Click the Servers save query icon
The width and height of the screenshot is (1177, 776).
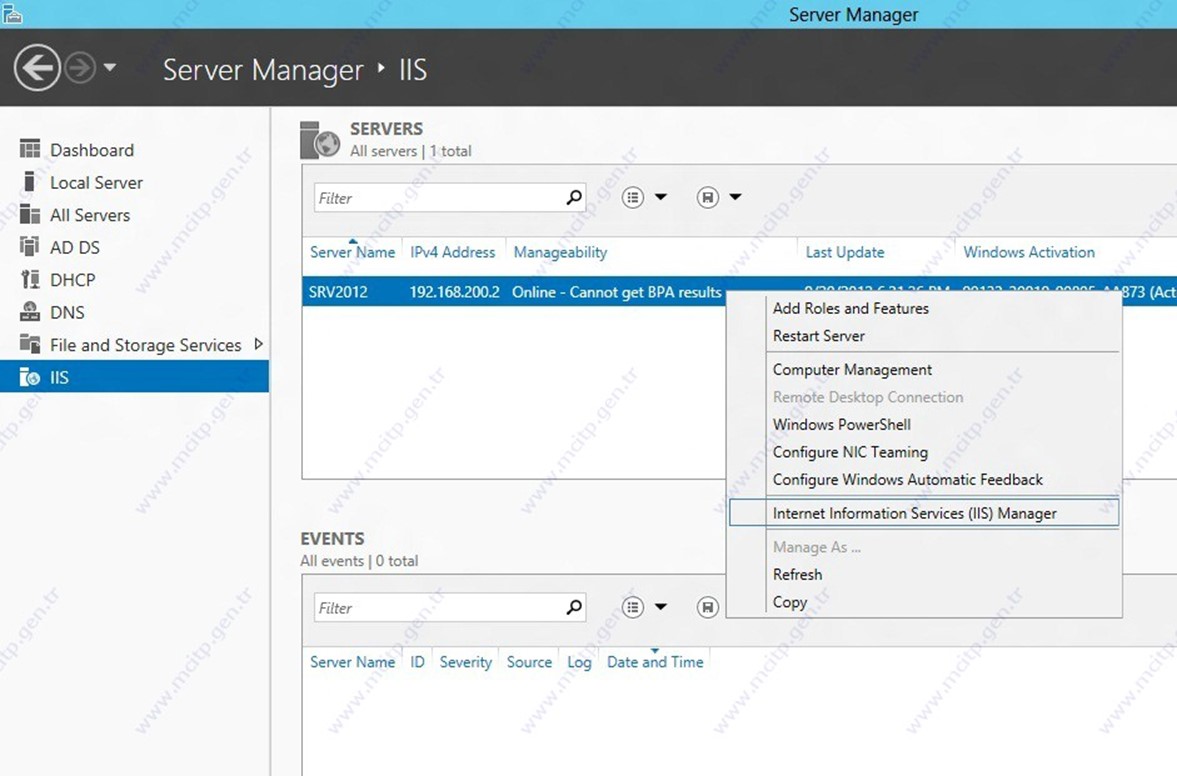(x=707, y=197)
